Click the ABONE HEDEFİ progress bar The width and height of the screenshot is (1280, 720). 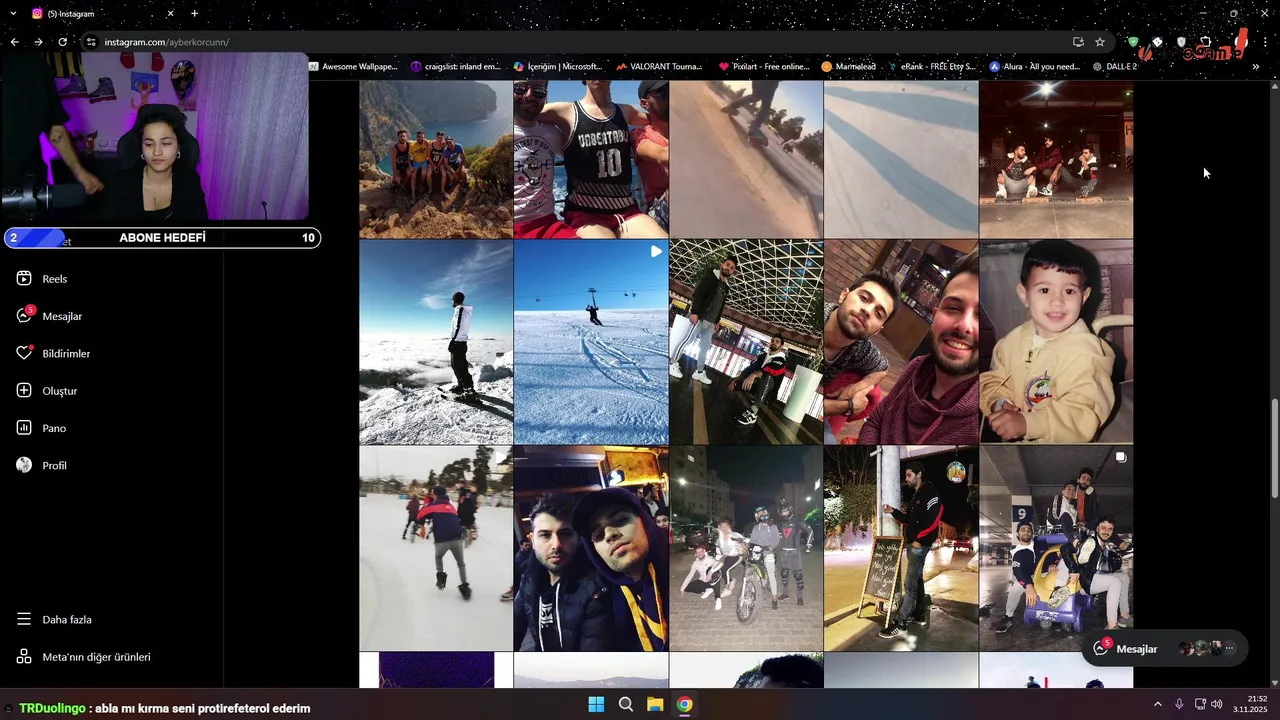(162, 238)
